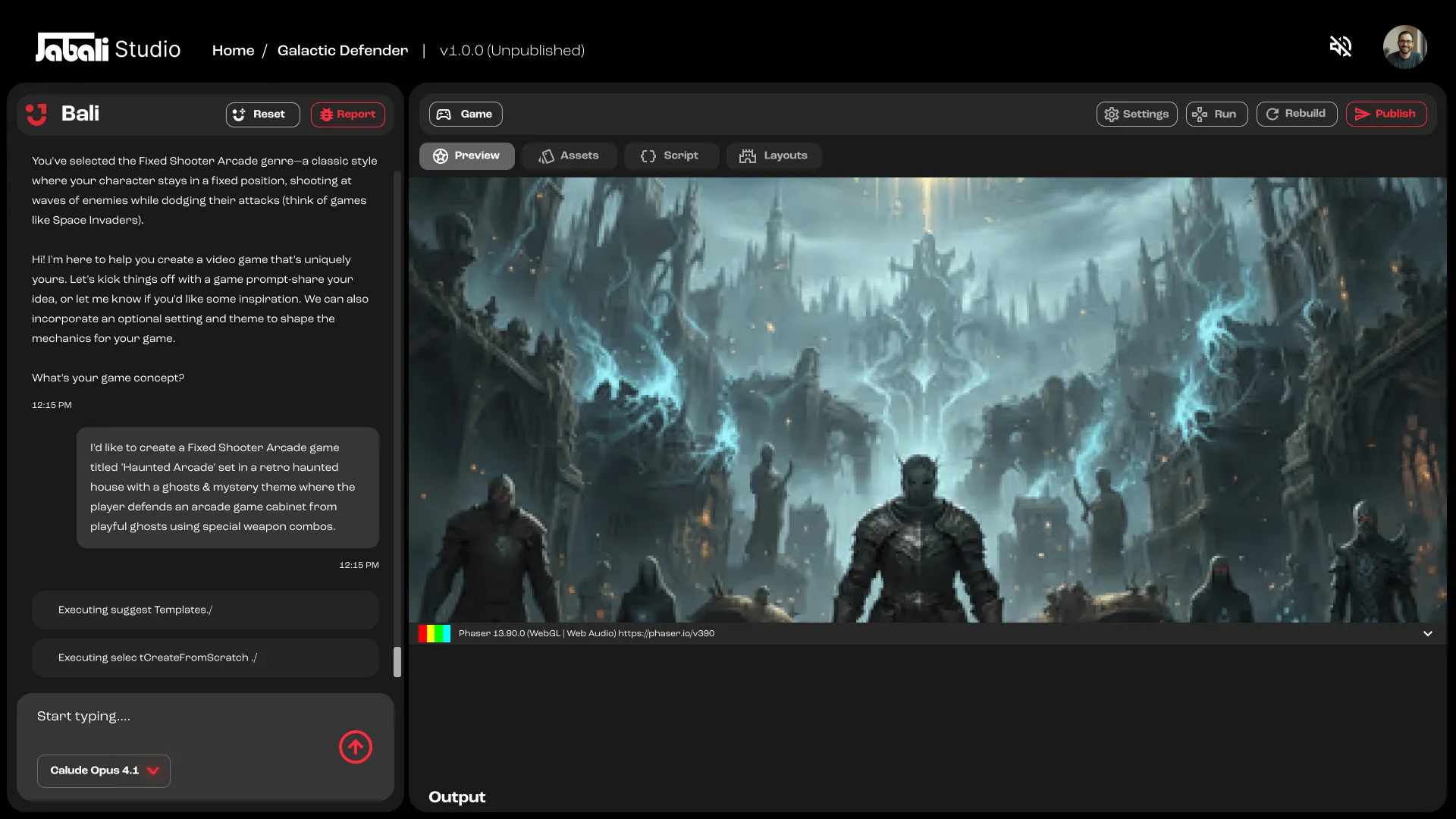Open game Settings via gear icon
1456x819 pixels.
click(x=1112, y=114)
